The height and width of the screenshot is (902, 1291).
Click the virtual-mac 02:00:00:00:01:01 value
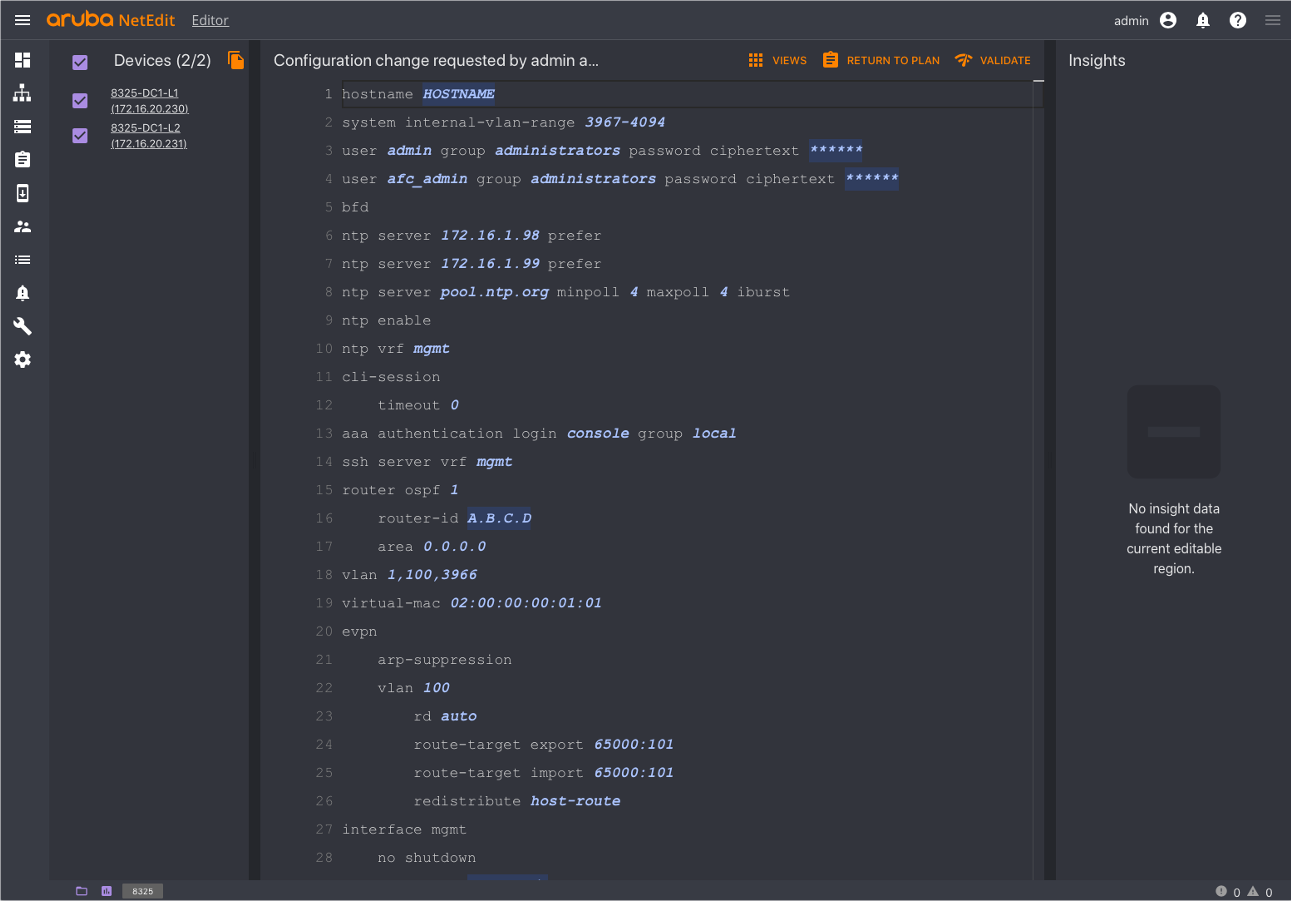pyautogui.click(x=526, y=603)
